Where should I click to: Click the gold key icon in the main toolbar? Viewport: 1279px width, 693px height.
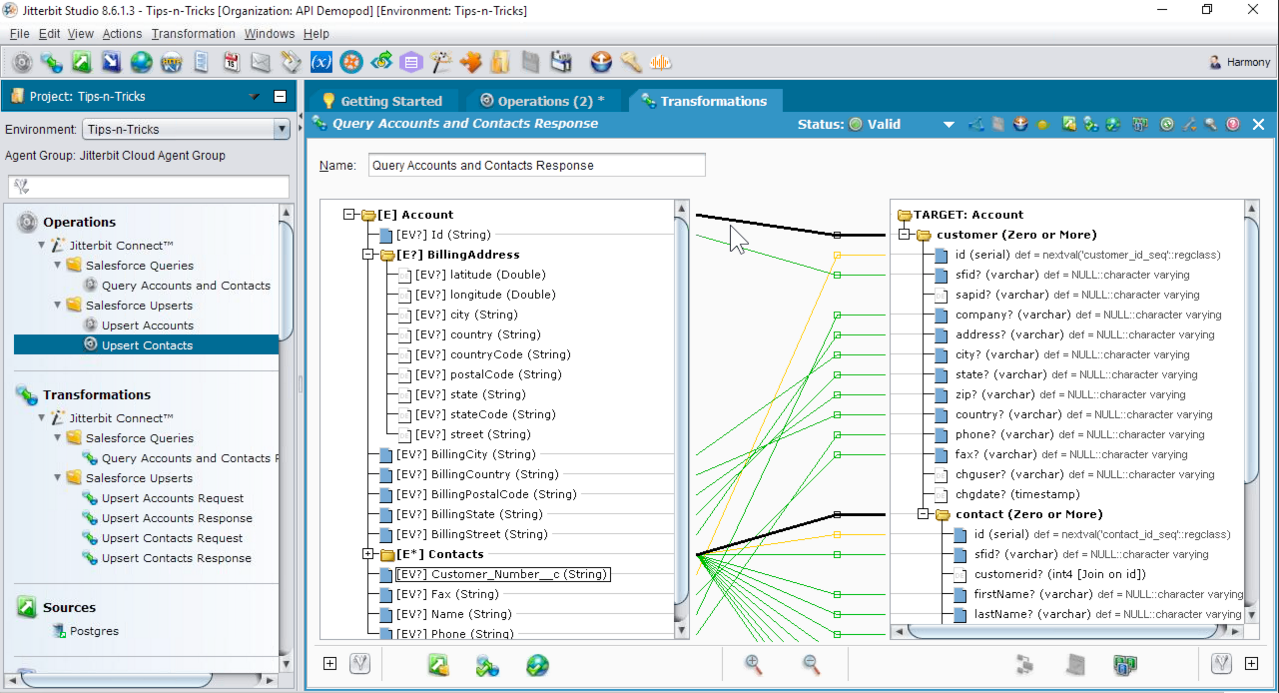tap(631, 63)
